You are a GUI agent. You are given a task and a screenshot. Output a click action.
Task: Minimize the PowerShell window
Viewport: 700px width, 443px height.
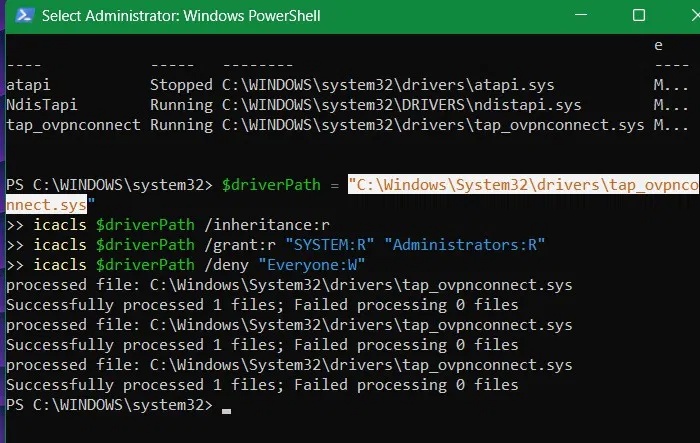click(x=580, y=15)
